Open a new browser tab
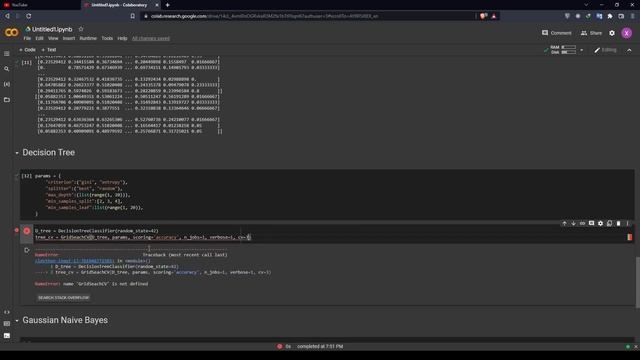 tap(167, 5)
